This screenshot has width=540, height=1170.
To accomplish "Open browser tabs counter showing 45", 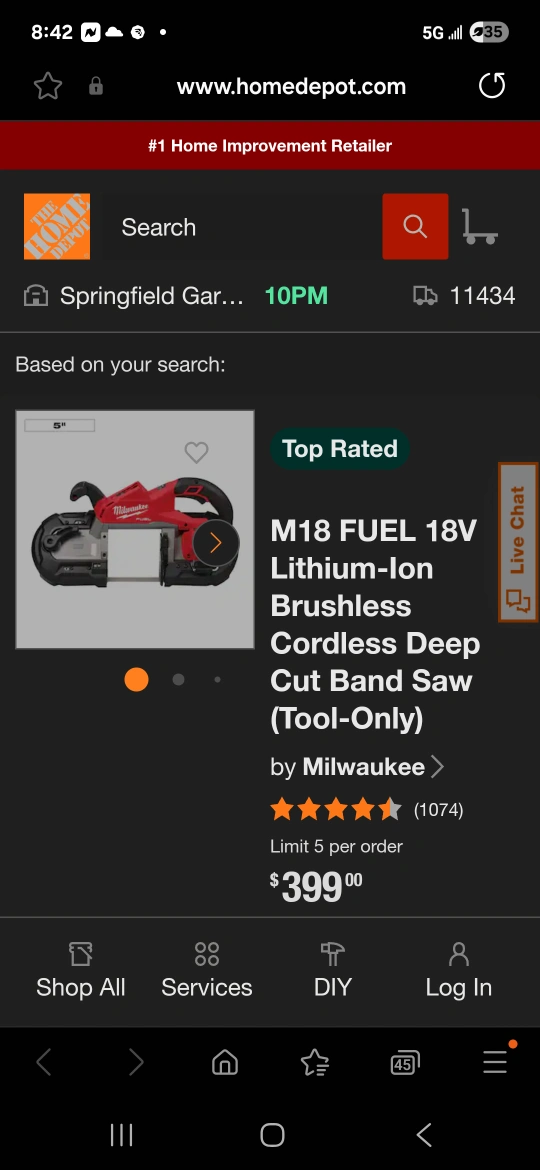I will click(x=404, y=1062).
